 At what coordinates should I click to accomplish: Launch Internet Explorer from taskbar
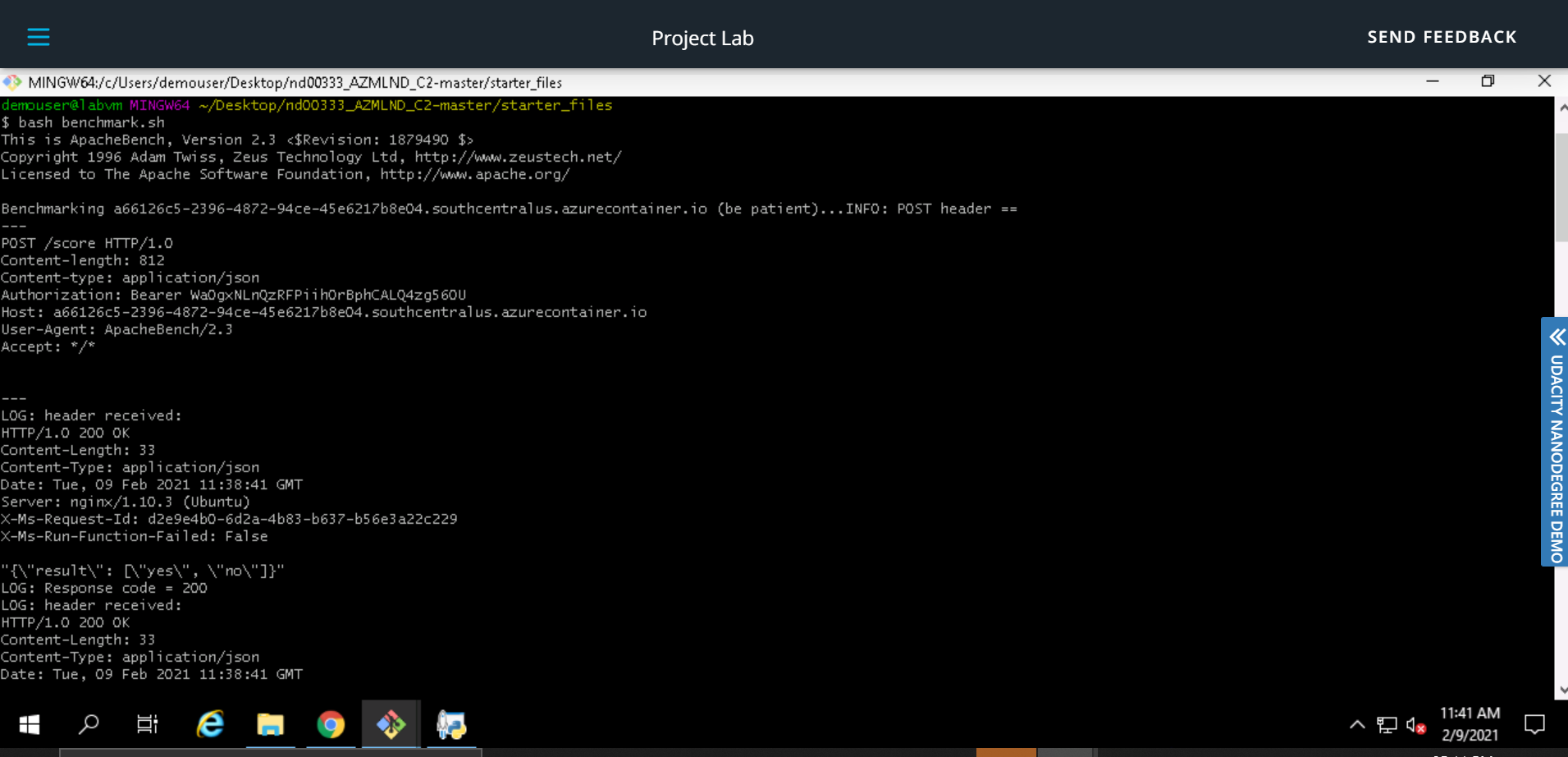(210, 724)
